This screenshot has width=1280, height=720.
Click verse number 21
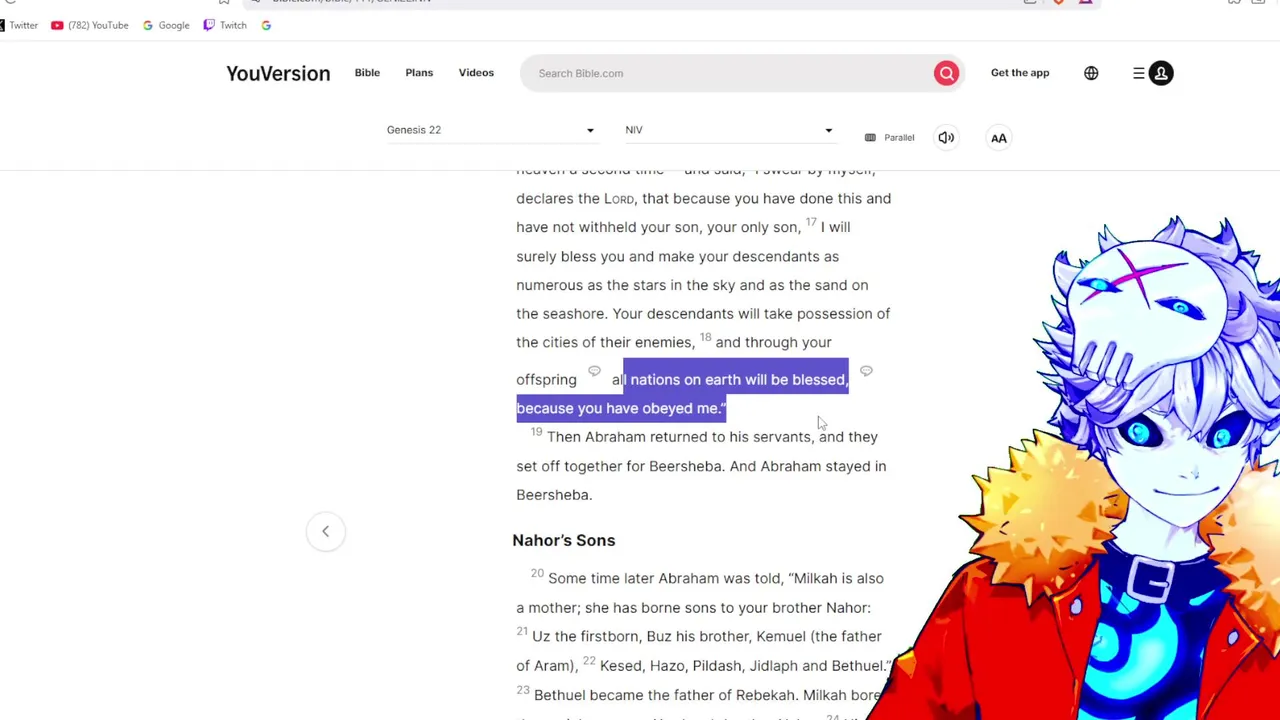(522, 631)
